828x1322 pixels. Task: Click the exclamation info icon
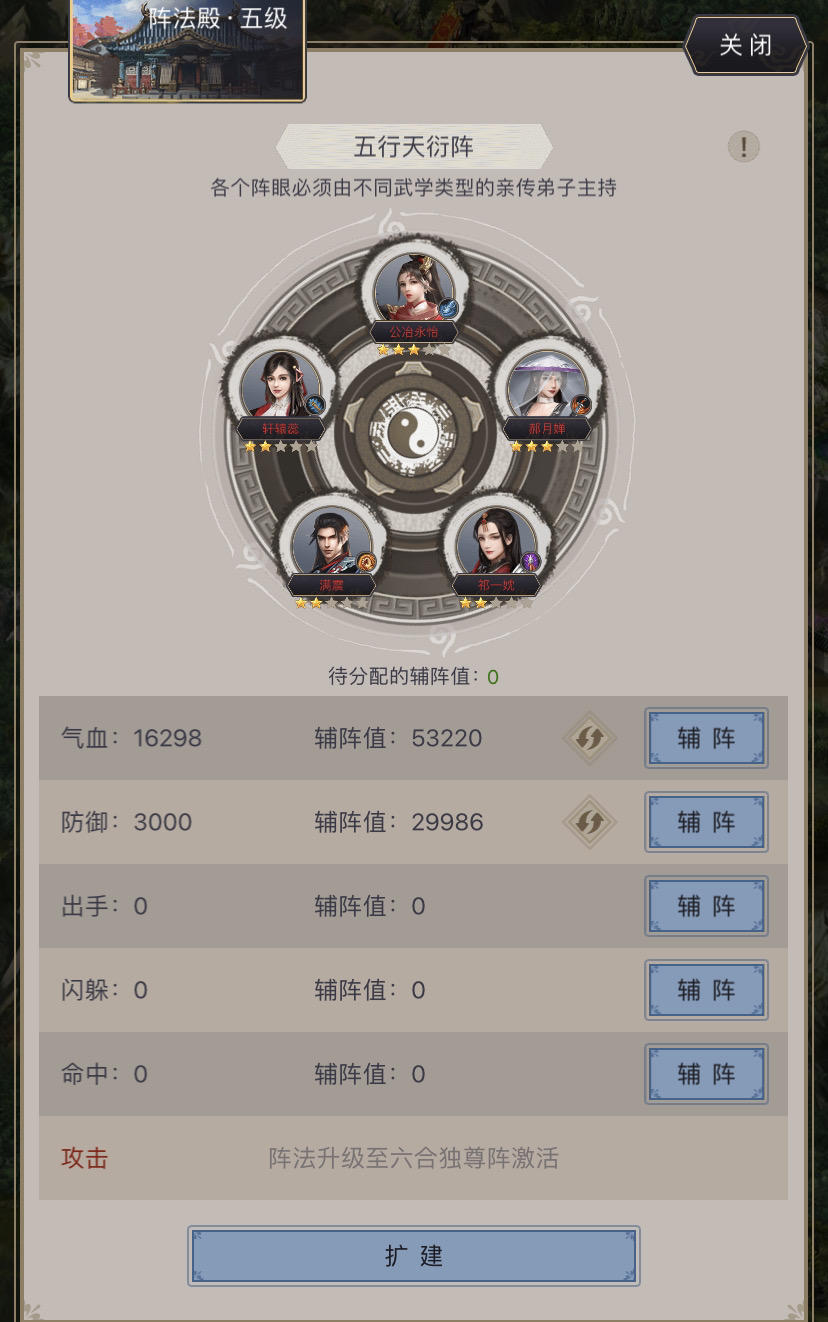click(743, 147)
